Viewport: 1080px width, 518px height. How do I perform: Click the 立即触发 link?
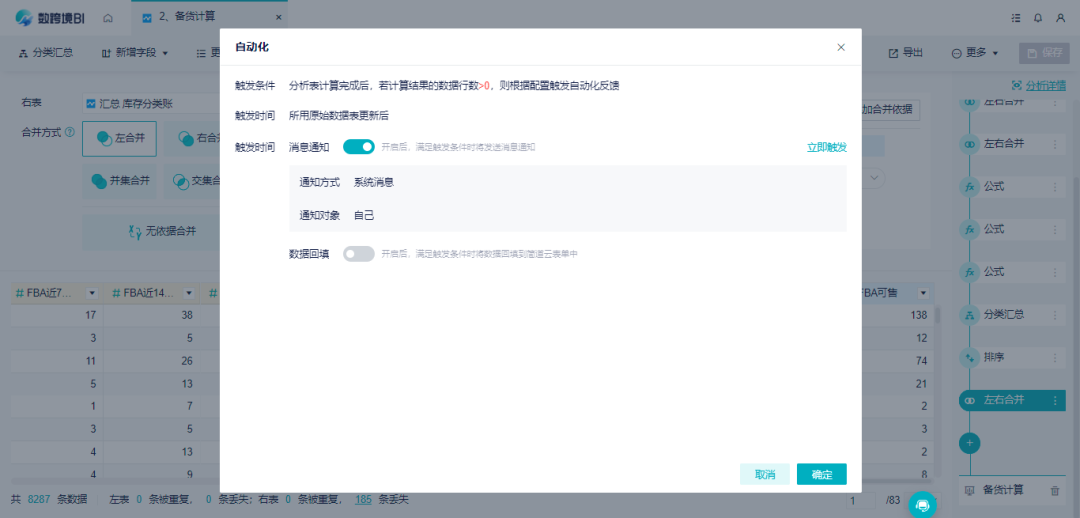(827, 147)
